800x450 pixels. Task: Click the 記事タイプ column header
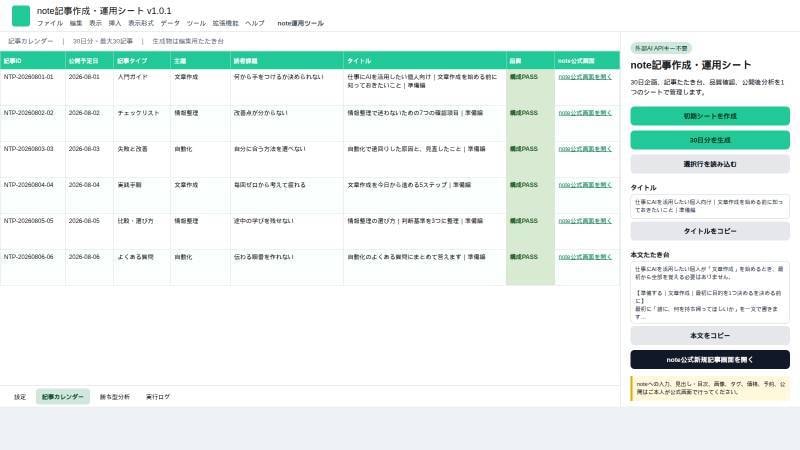point(142,61)
